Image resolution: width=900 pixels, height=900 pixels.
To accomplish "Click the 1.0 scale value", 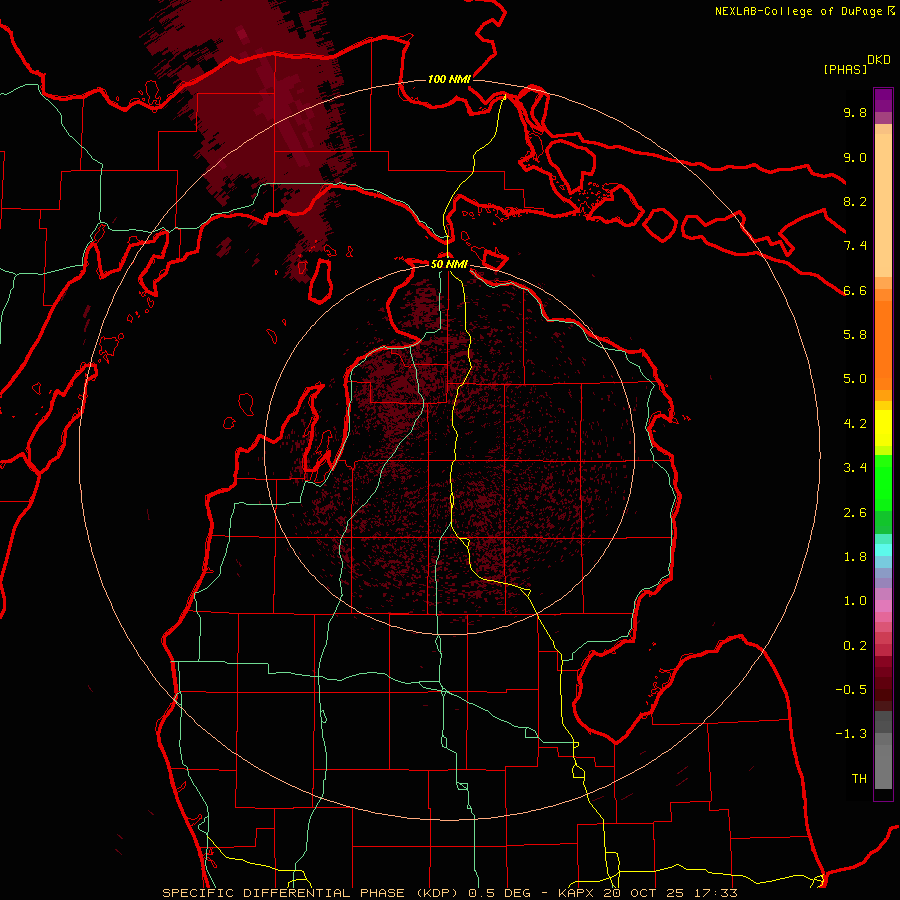I will coord(855,601).
